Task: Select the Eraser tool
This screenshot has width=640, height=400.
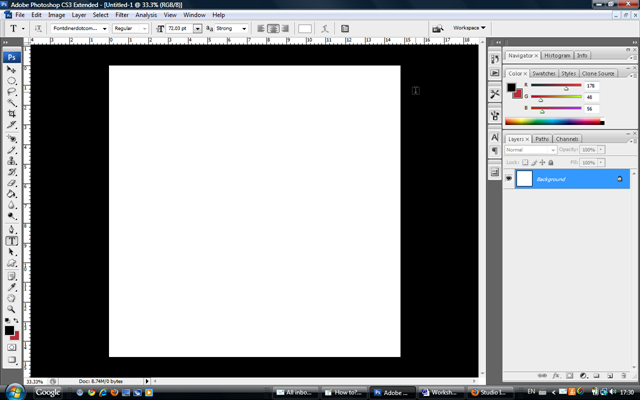Action: coord(11,183)
